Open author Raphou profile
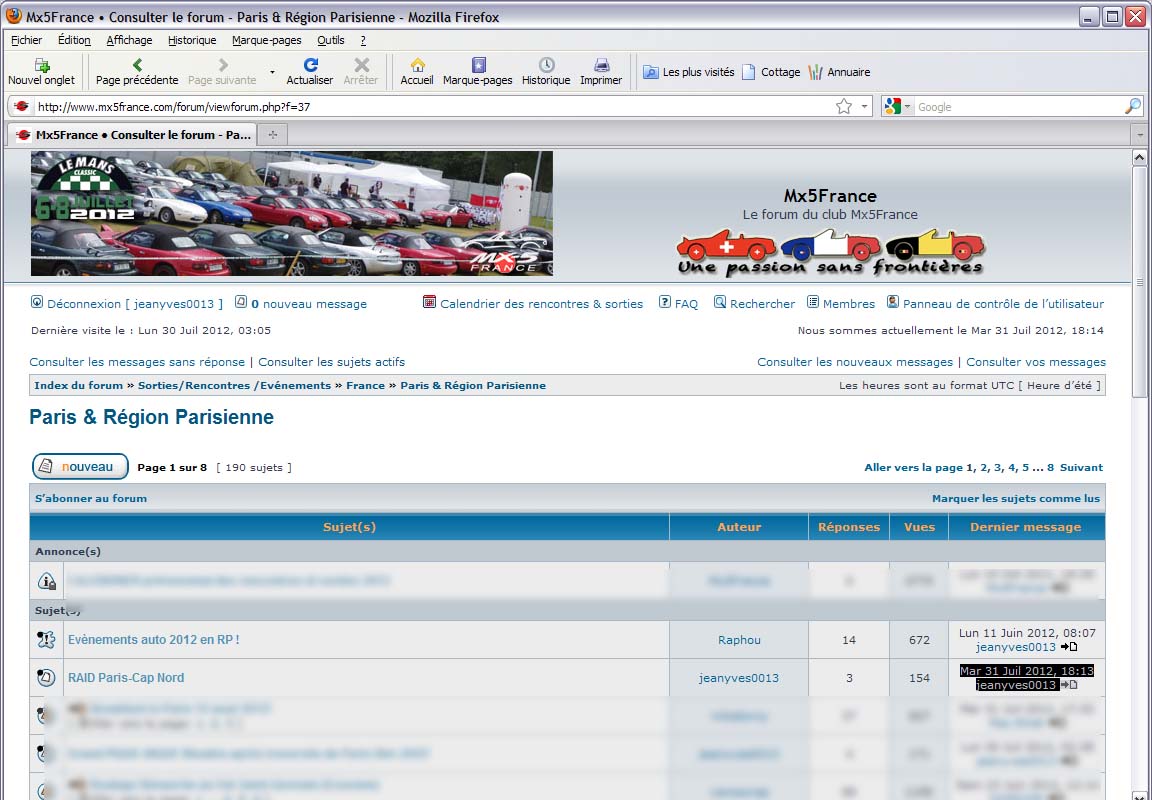Image resolution: width=1152 pixels, height=800 pixels. tap(739, 640)
